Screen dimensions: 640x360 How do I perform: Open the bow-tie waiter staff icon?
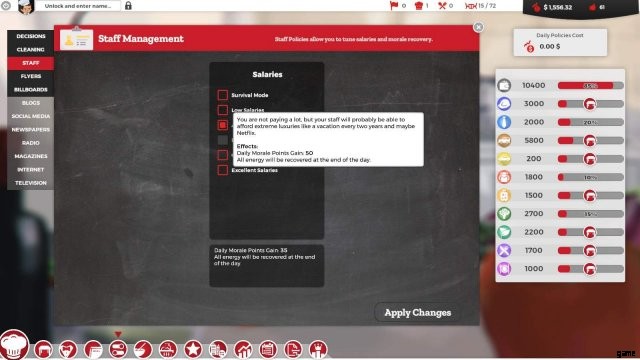pos(68,350)
